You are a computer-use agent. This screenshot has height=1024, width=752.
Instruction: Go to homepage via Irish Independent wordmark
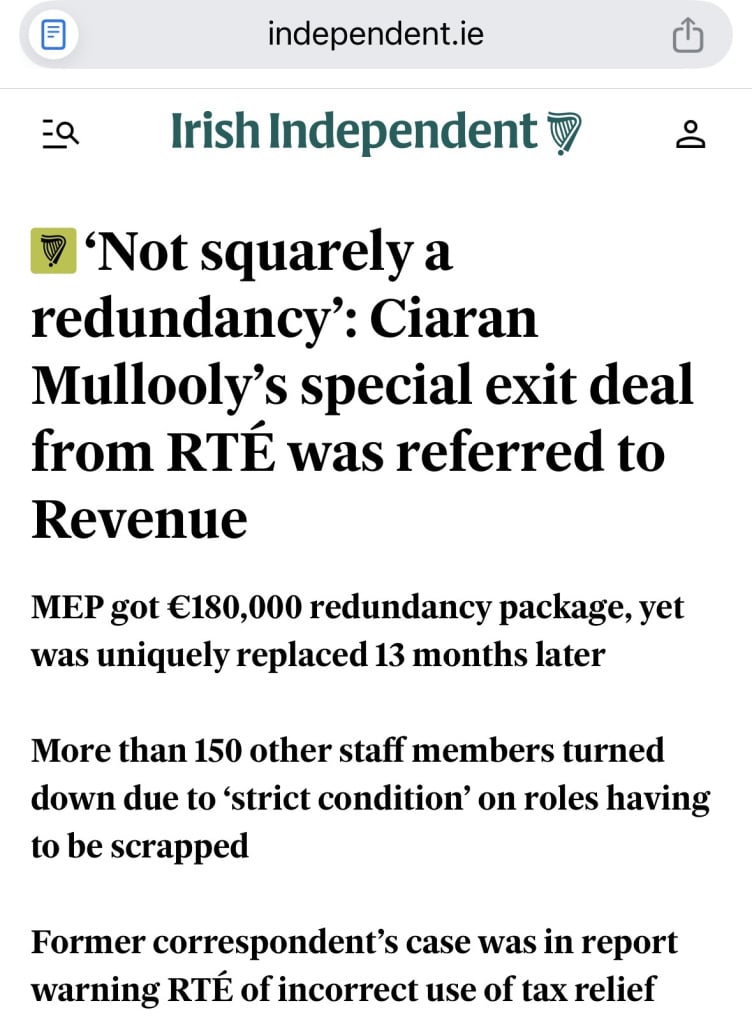[354, 133]
